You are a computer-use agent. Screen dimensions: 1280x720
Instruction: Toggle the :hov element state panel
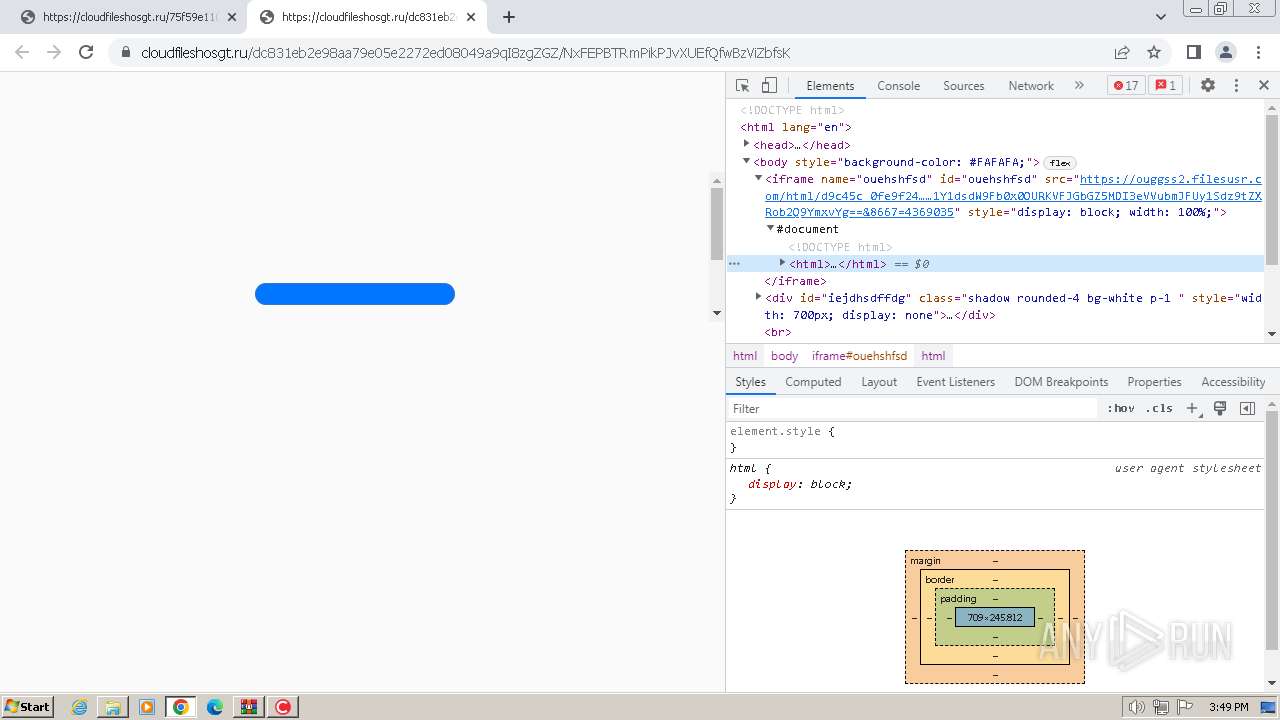coord(1121,408)
